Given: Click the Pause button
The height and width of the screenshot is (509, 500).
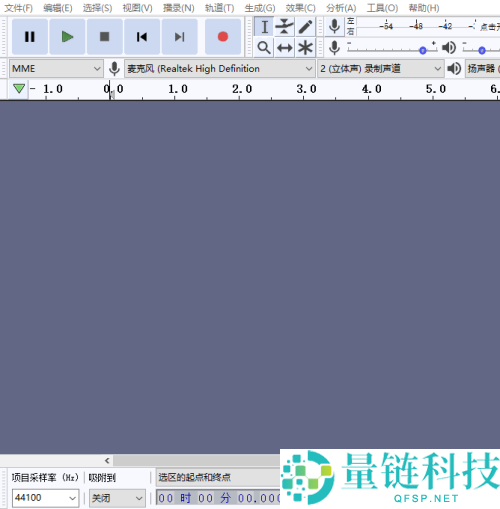Looking at the screenshot, I should [x=30, y=37].
